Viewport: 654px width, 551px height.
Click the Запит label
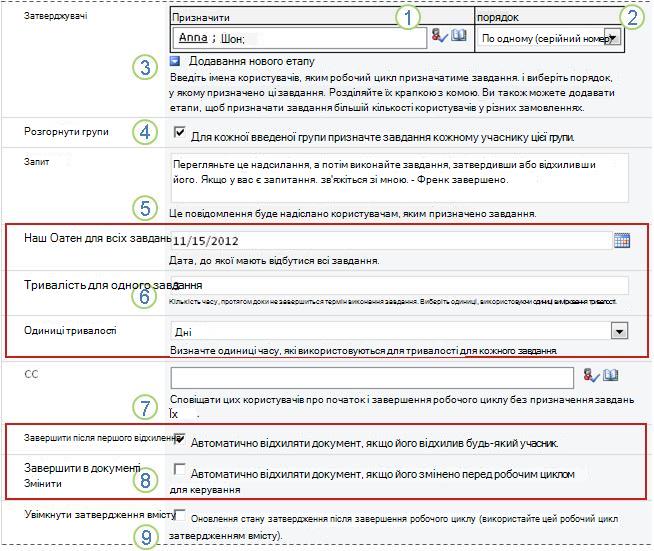coord(36,162)
